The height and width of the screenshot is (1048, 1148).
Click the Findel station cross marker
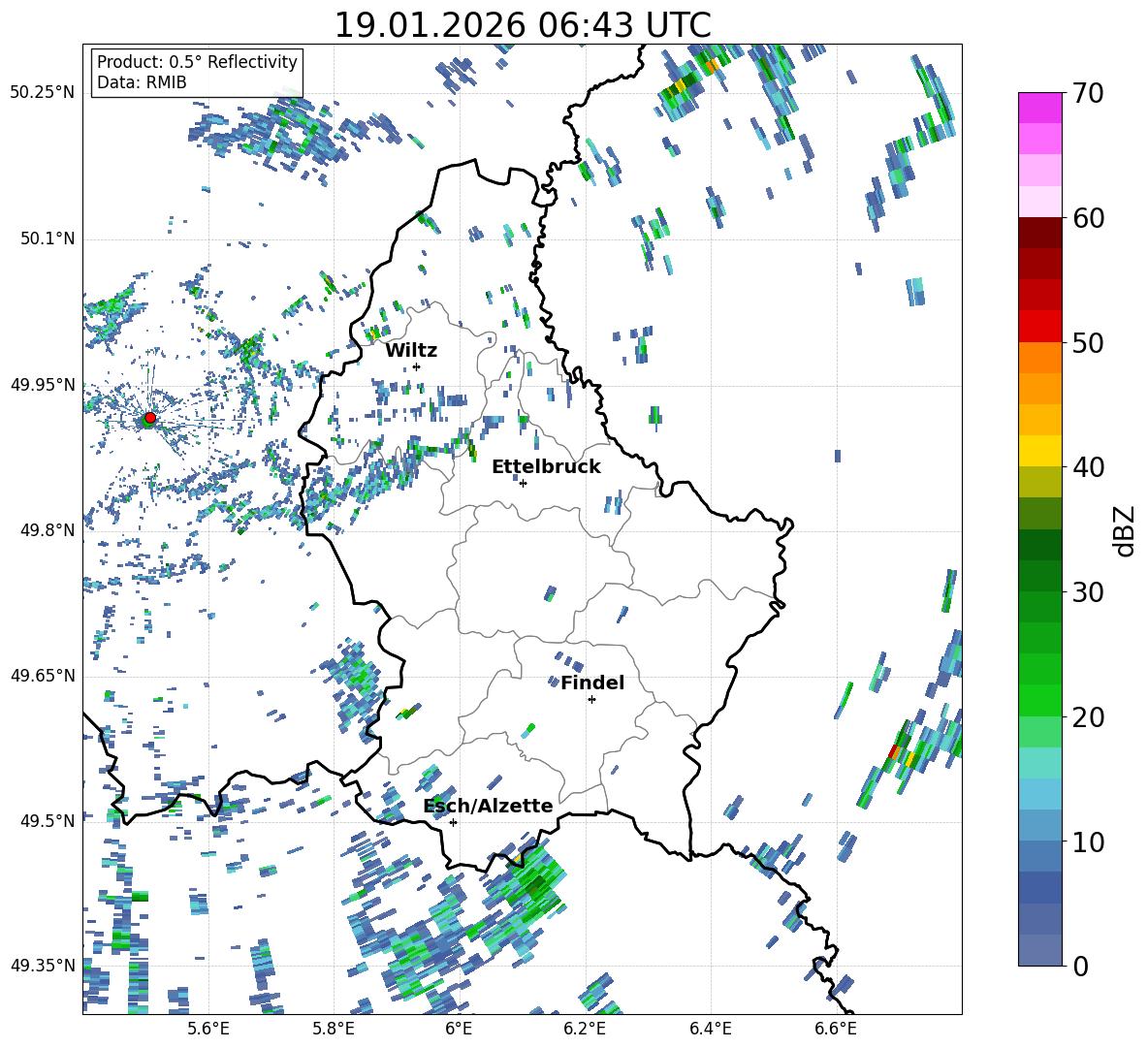pyautogui.click(x=591, y=700)
